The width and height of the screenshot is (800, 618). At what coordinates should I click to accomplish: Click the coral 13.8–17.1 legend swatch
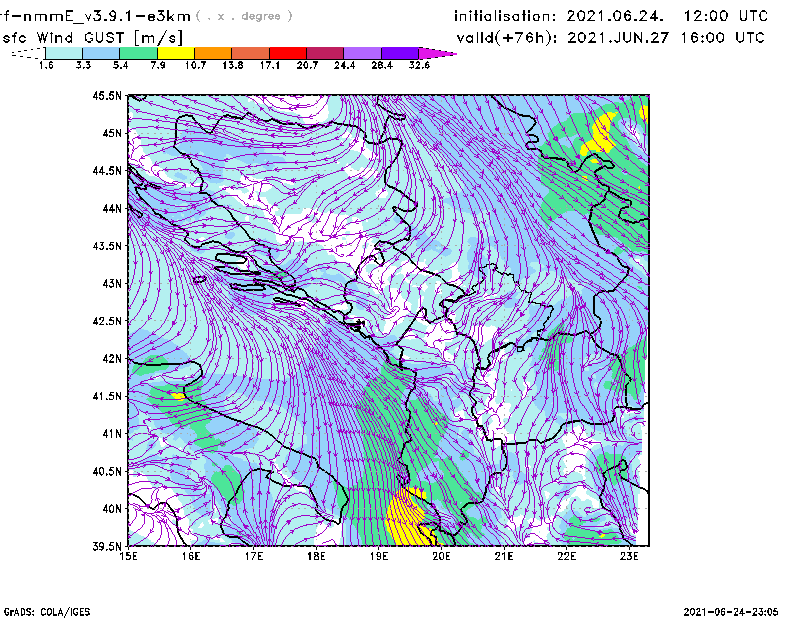pos(251,53)
